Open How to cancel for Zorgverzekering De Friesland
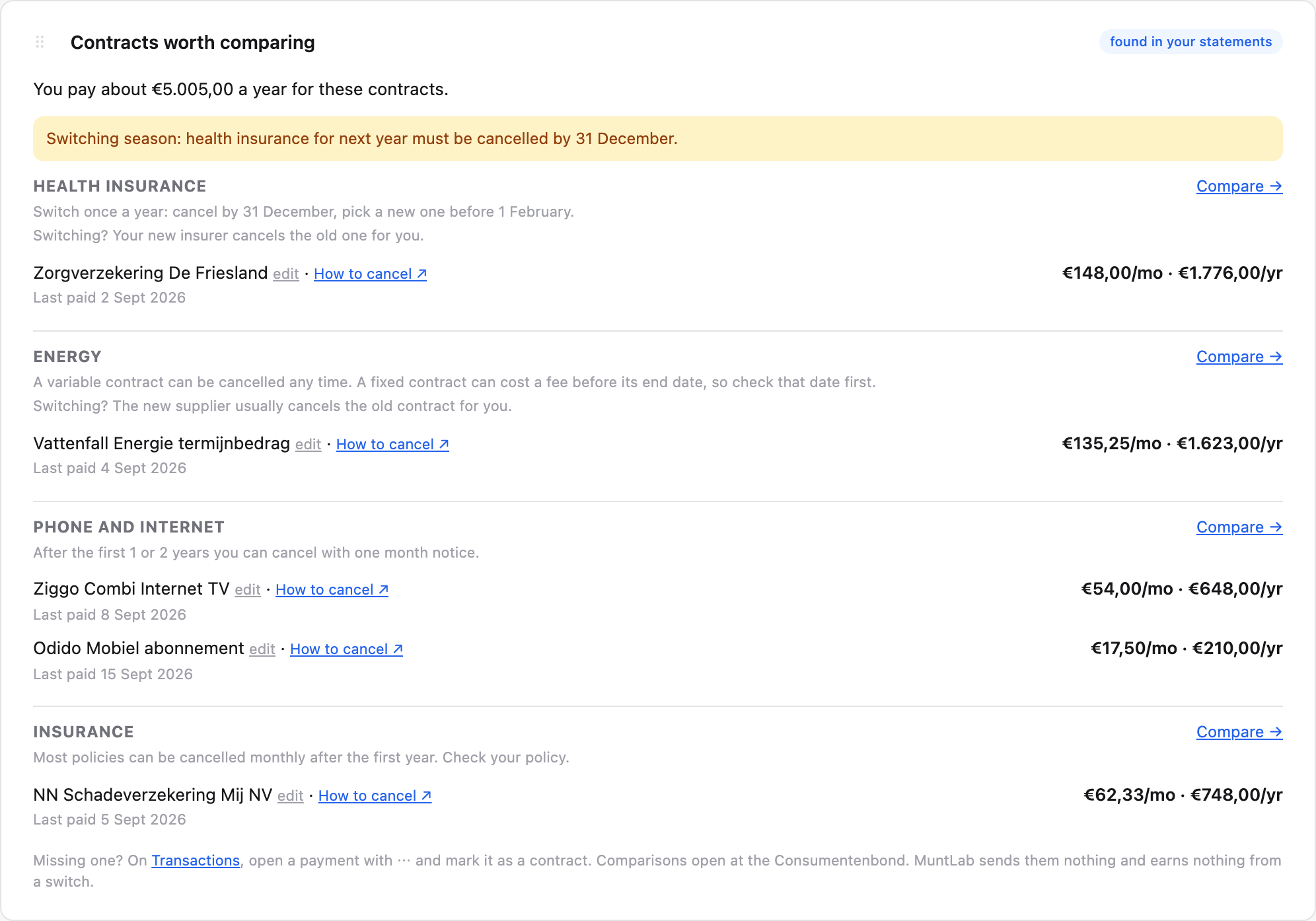The image size is (1316, 921). tap(370, 274)
